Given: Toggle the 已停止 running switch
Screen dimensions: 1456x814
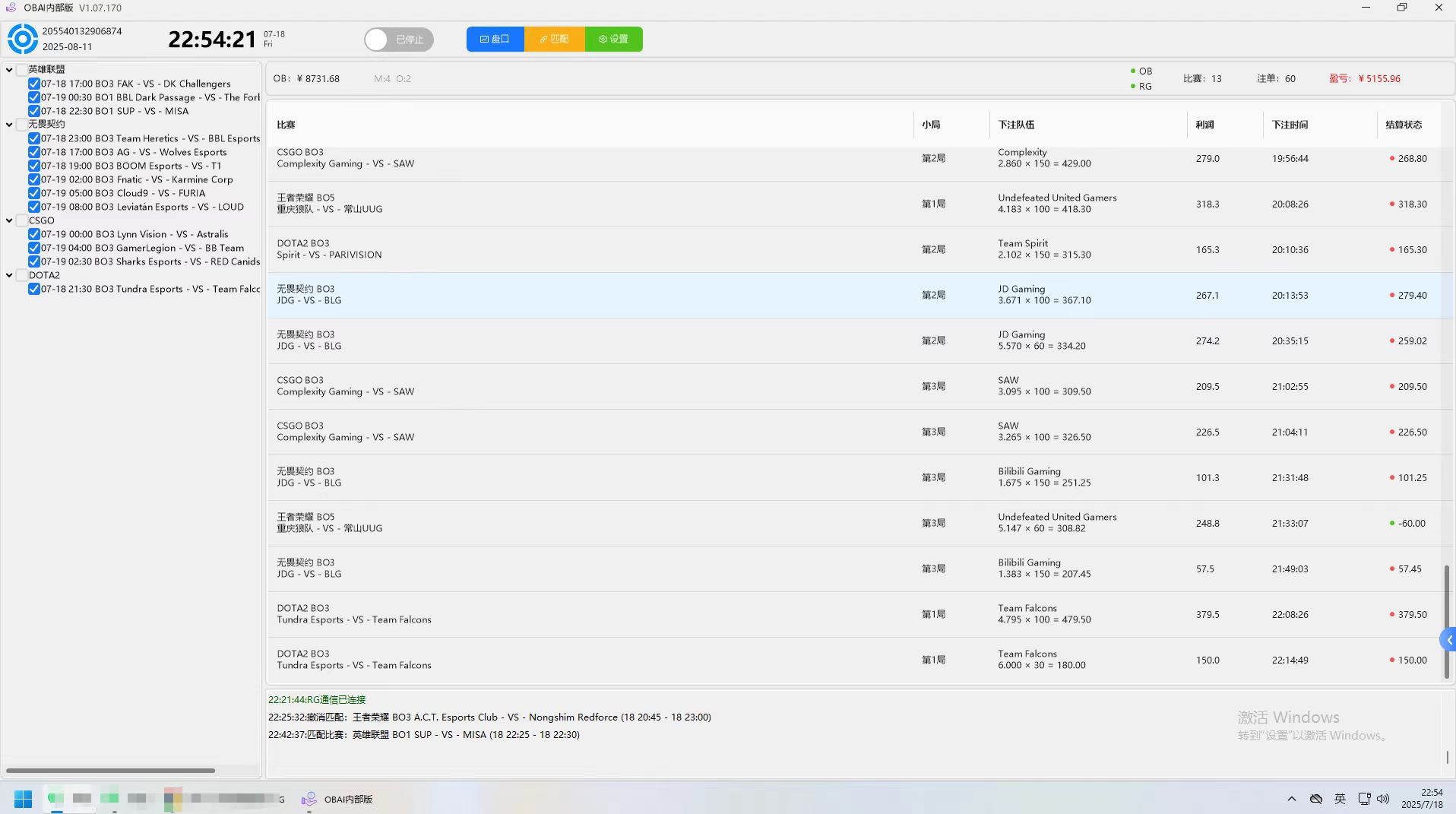Looking at the screenshot, I should coord(398,40).
